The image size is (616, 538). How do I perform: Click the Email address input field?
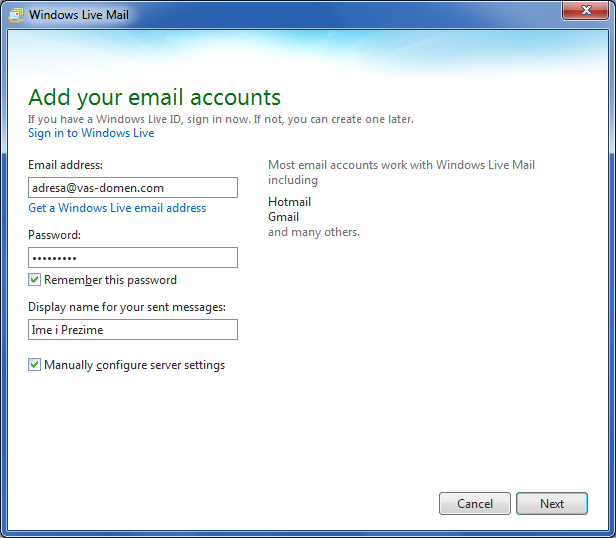click(133, 187)
